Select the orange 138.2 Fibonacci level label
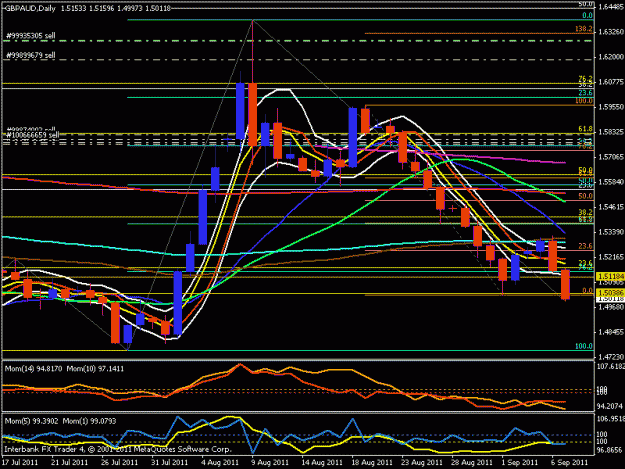 [x=584, y=29]
